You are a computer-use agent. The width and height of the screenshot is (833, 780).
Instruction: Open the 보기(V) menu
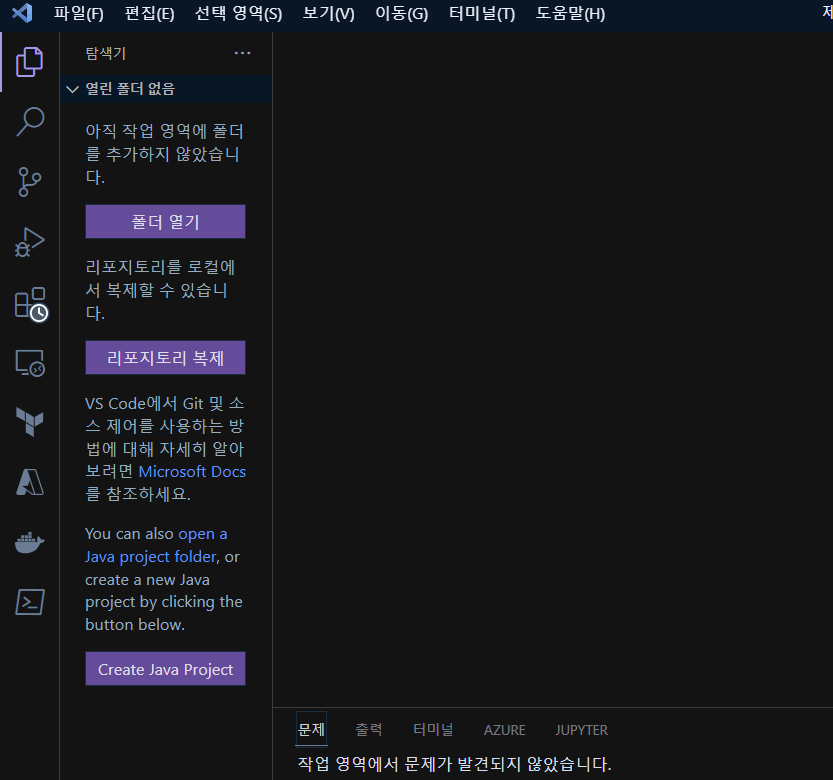point(328,13)
